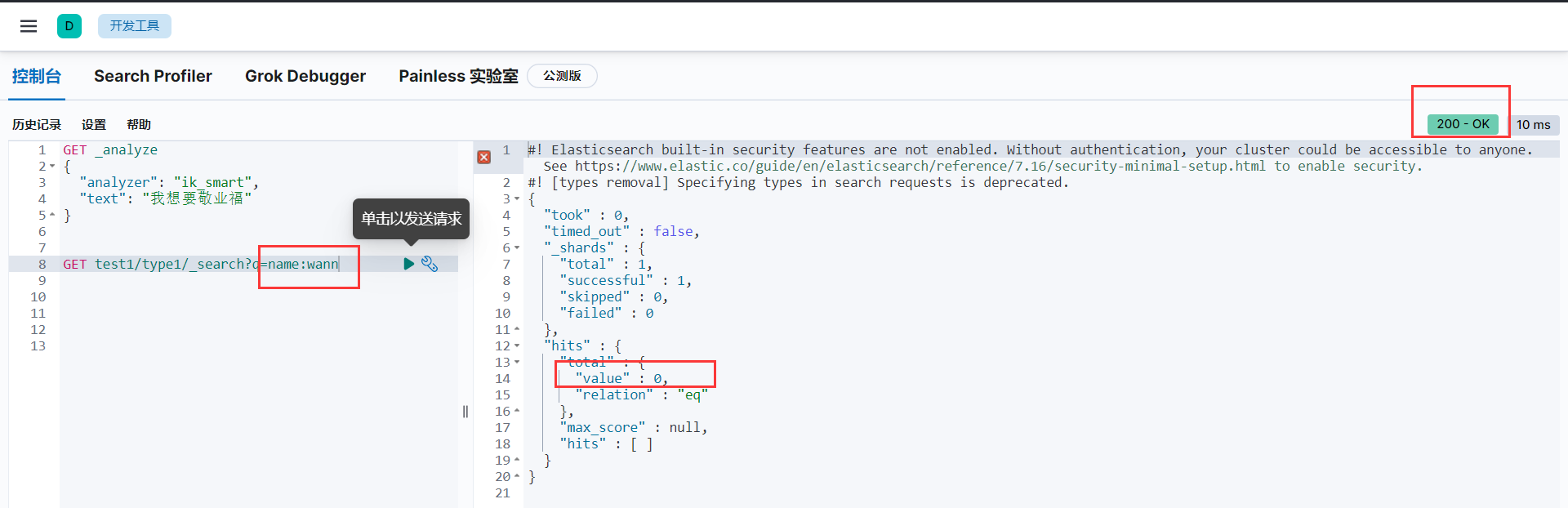Click the "successful" : 1 output line
1568x508 pixels.
[626, 281]
